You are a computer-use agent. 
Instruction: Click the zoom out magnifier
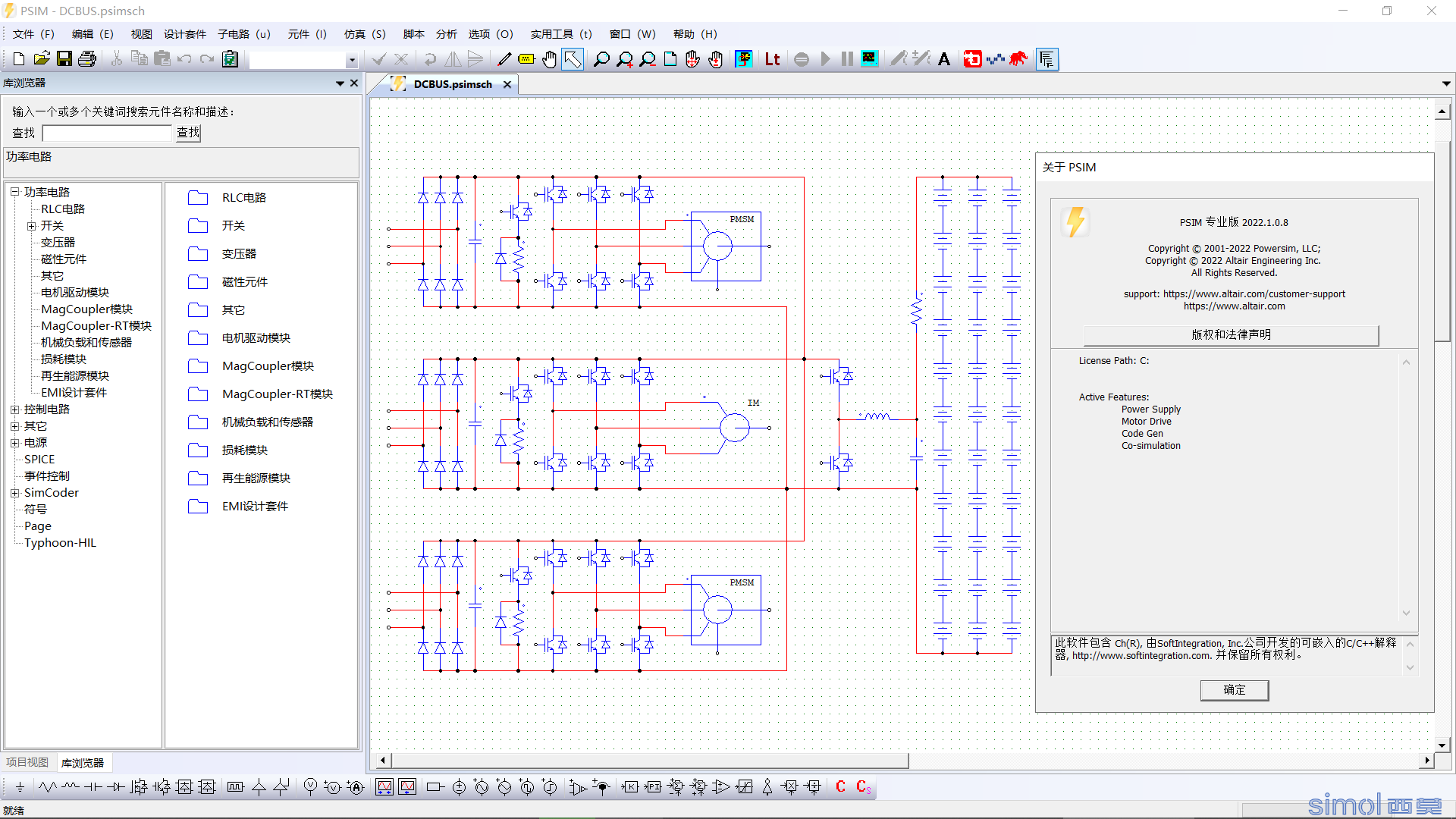tap(648, 59)
